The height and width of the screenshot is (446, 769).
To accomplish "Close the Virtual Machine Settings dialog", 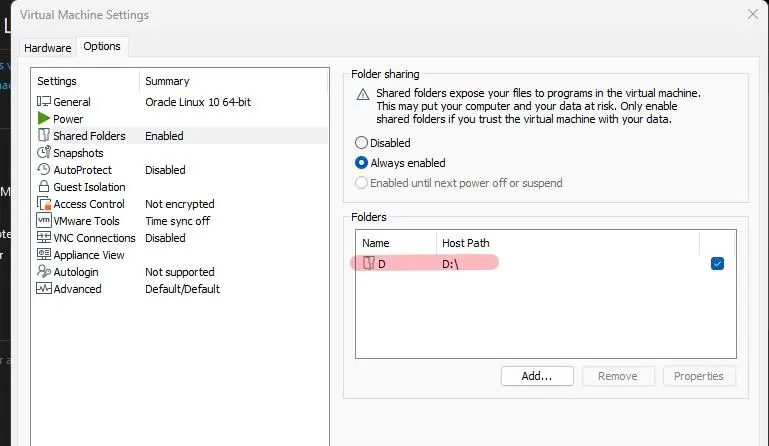I will (752, 14).
